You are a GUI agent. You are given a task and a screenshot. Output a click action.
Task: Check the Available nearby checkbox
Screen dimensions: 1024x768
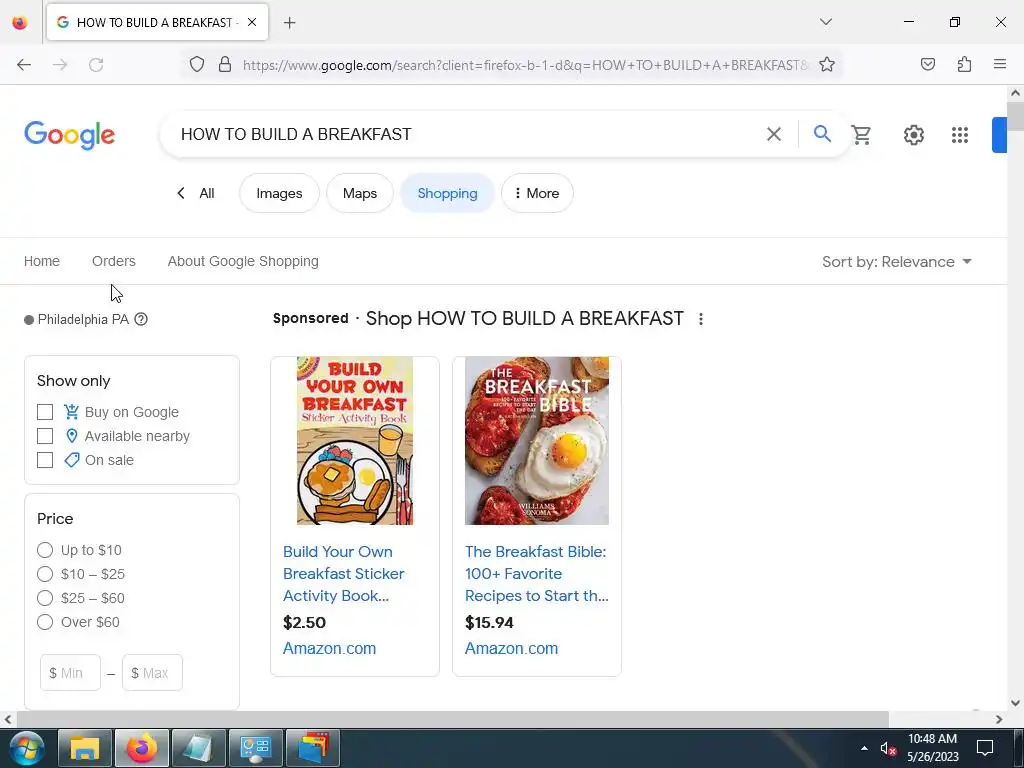[45, 436]
